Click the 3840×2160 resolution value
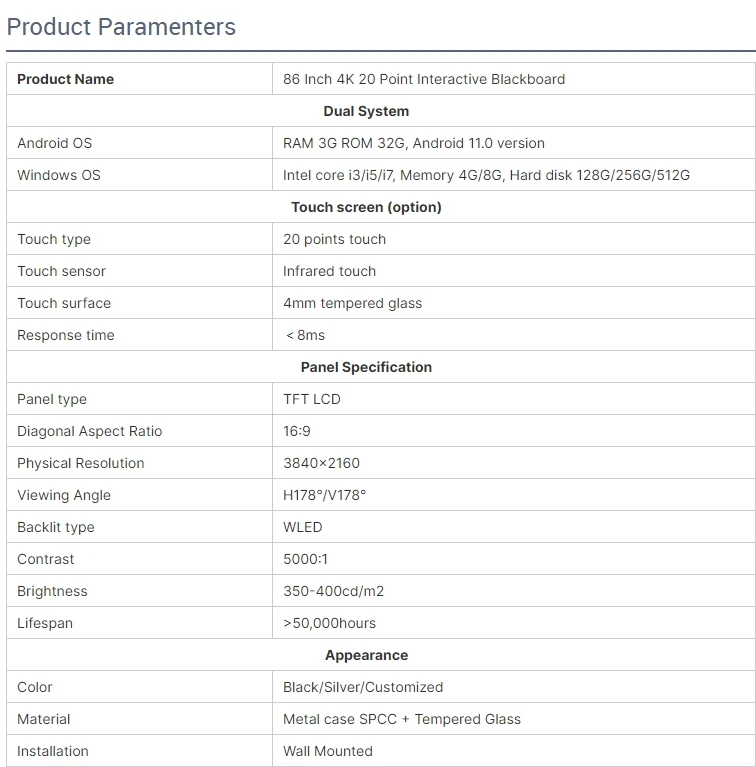This screenshot has width=756, height=767. (321, 463)
